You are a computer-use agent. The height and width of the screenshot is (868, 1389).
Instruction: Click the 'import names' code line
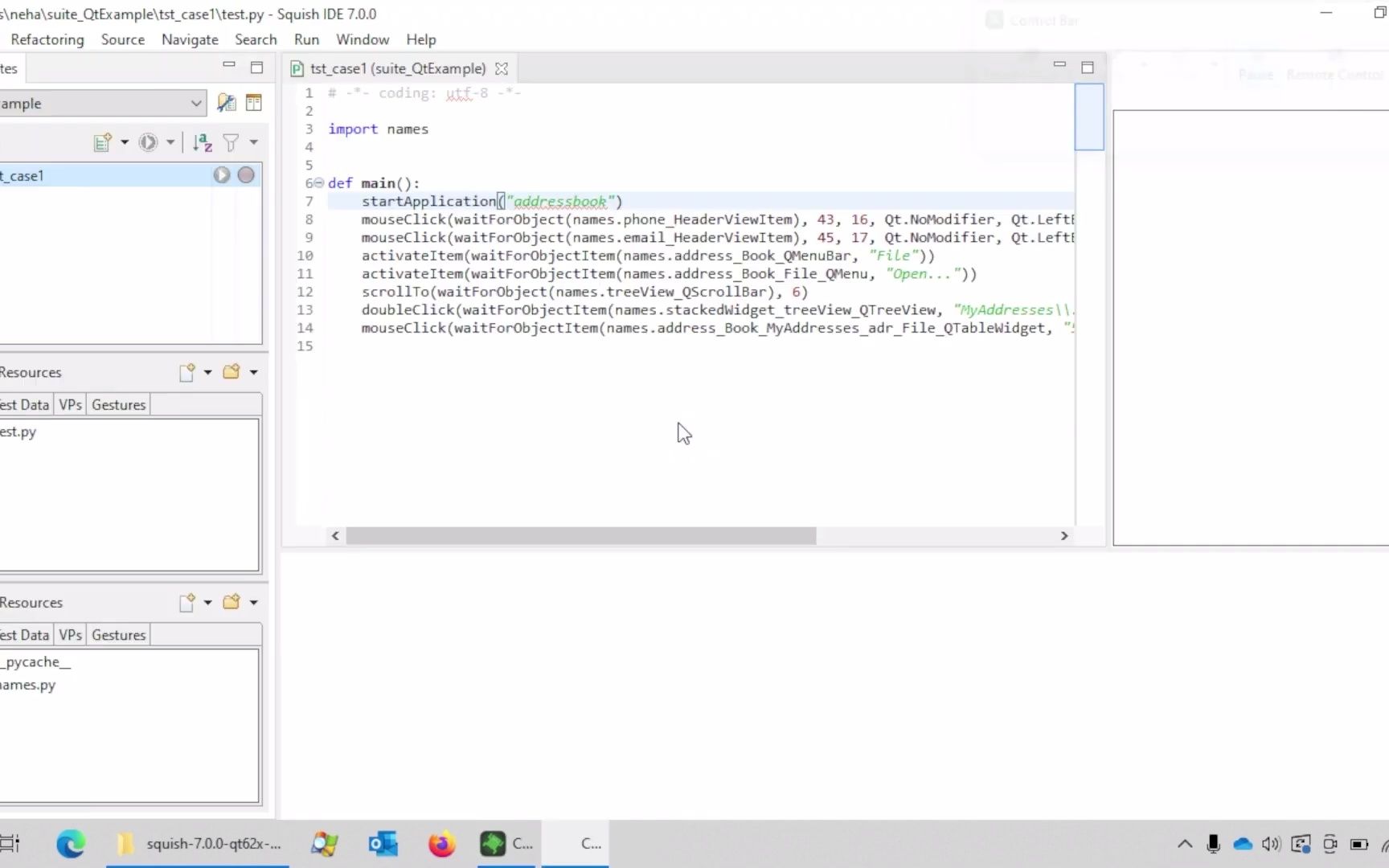tap(379, 129)
